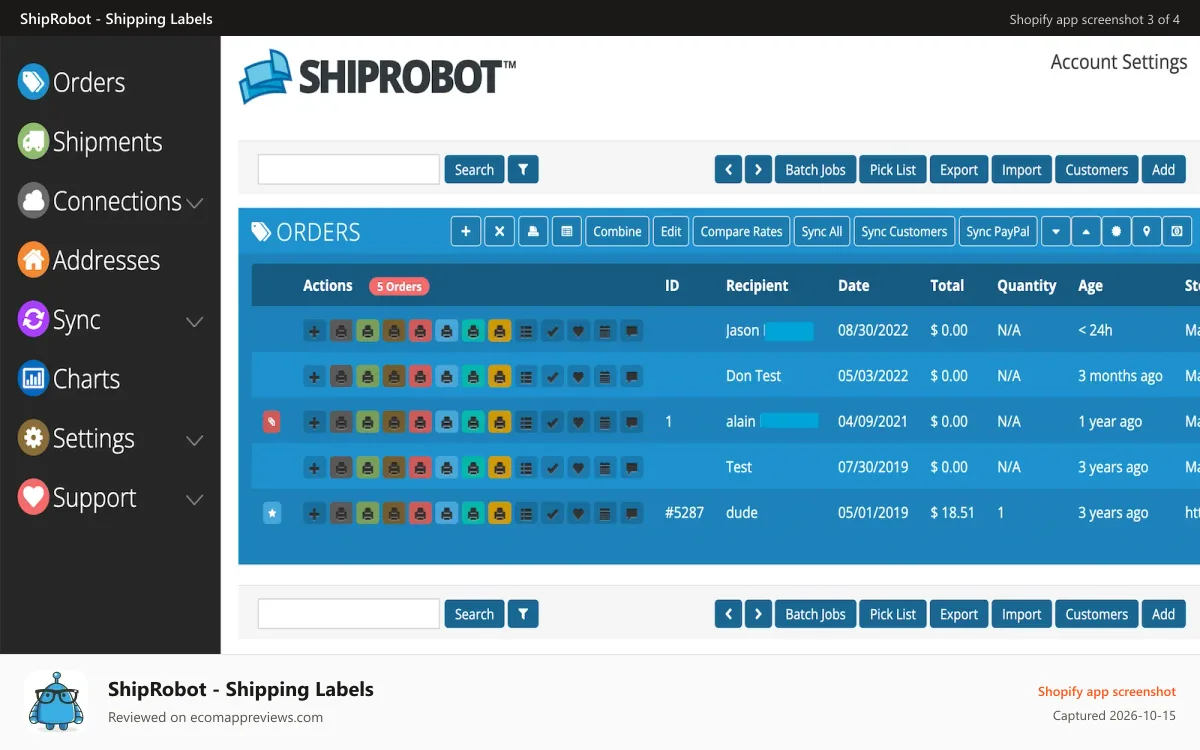The height and width of the screenshot is (750, 1200).
Task: Click the comment icon in Don Test row
Action: click(x=631, y=377)
